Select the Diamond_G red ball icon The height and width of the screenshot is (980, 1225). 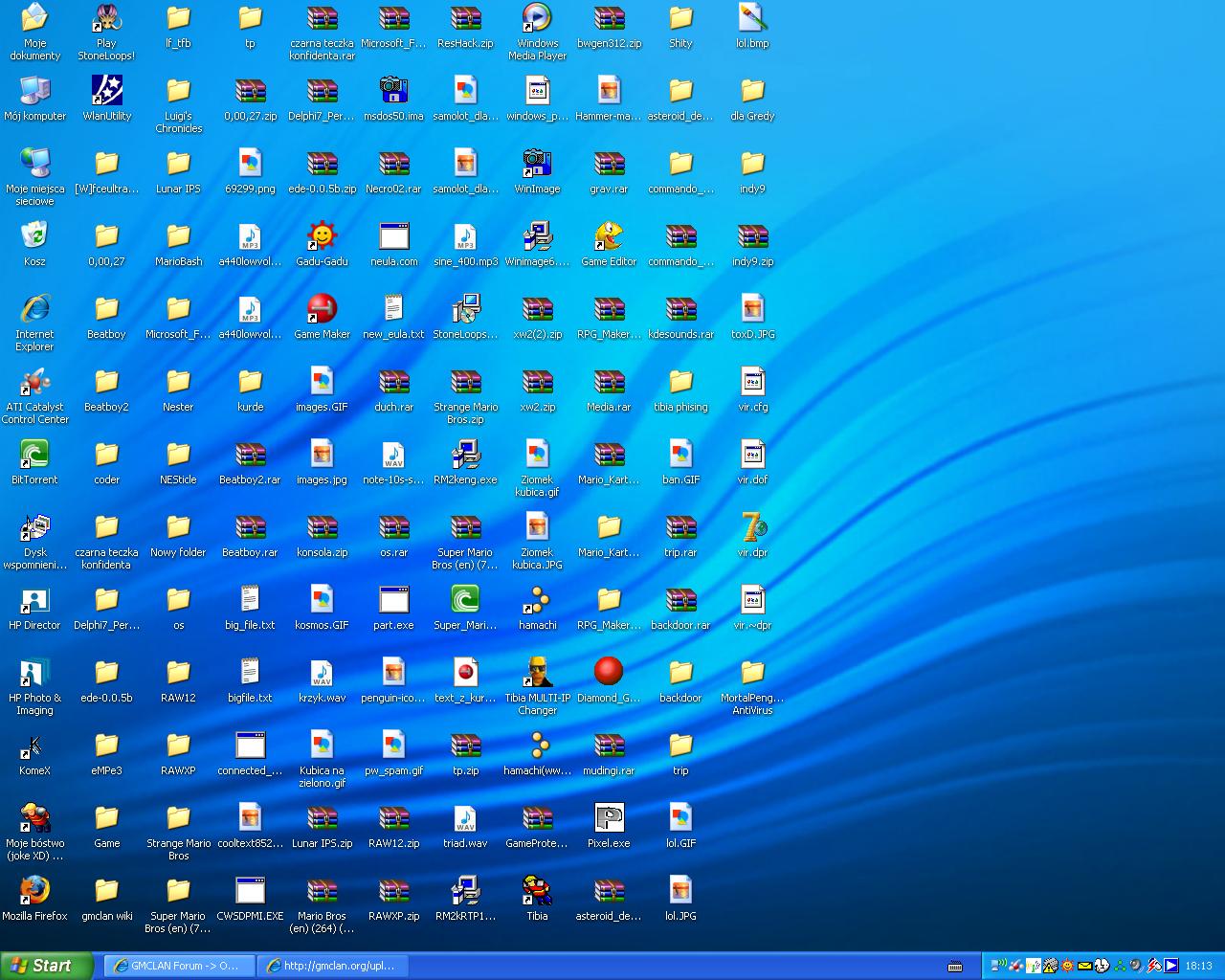pos(609,673)
